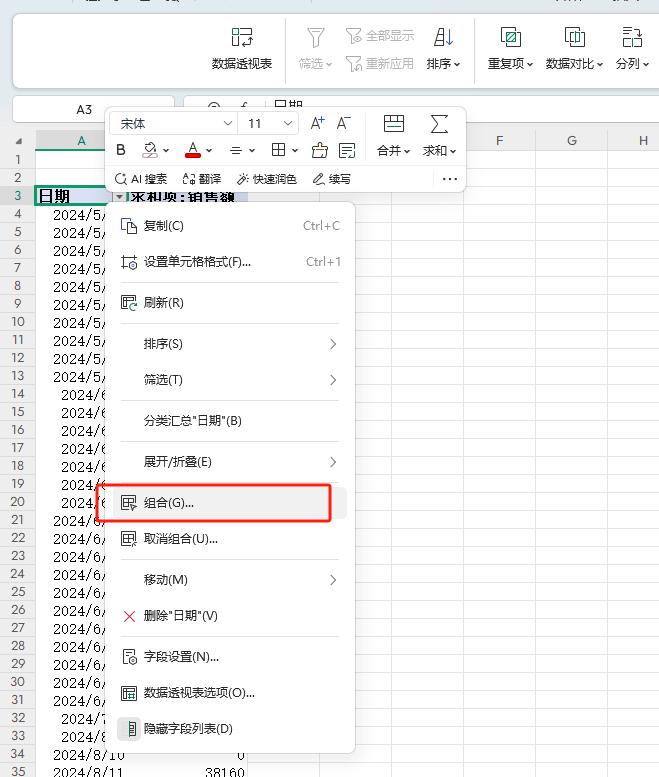The height and width of the screenshot is (777, 659).
Task: Select column G header
Action: click(571, 141)
